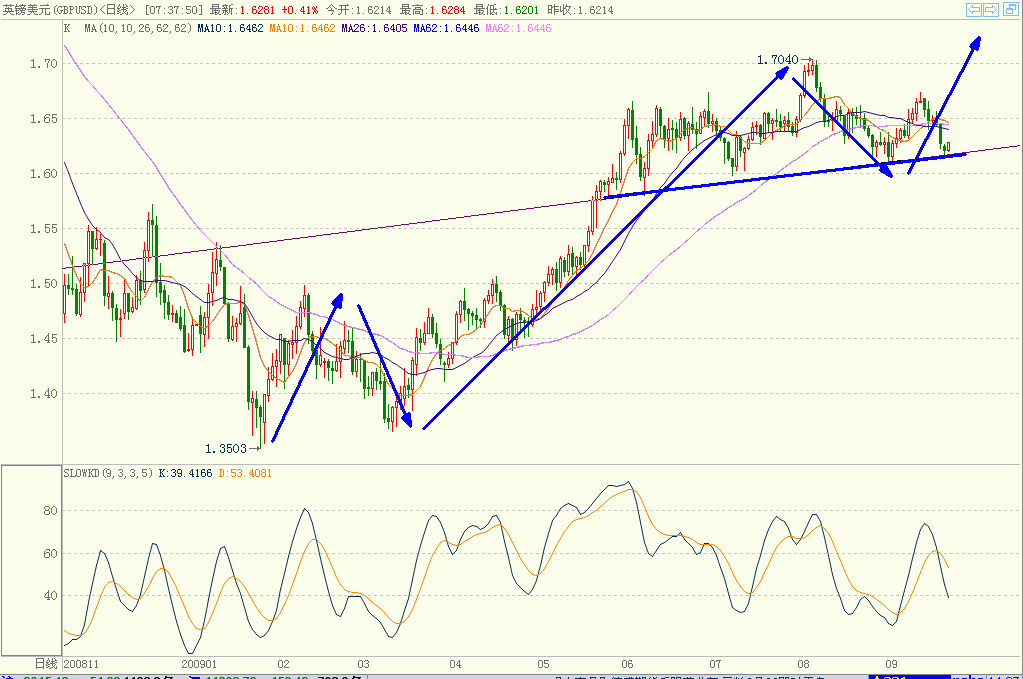Click the +0.41% change value
Screen dimensions: 1023x679
[299, 10]
